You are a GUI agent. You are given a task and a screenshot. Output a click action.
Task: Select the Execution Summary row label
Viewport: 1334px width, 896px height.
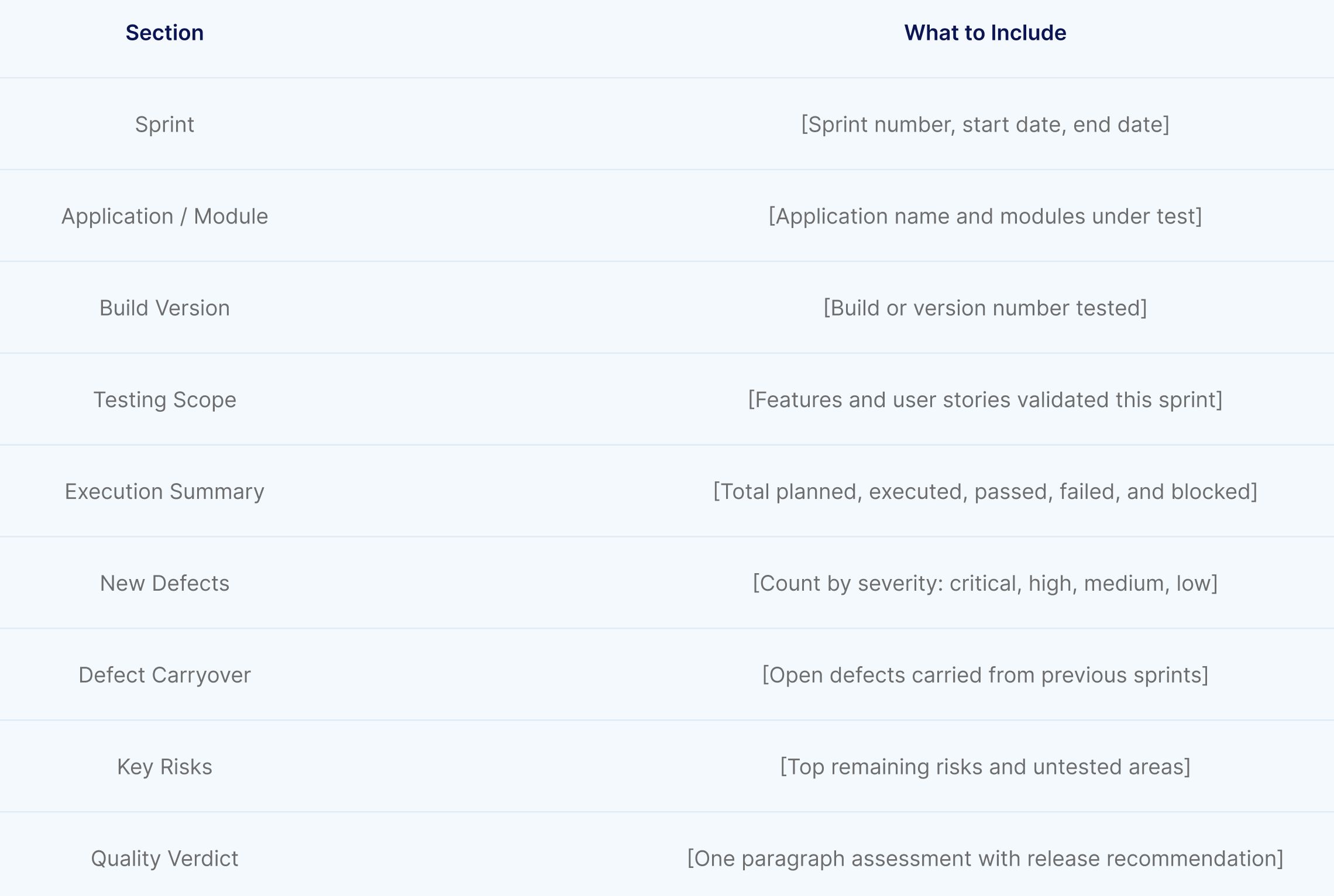[165, 491]
